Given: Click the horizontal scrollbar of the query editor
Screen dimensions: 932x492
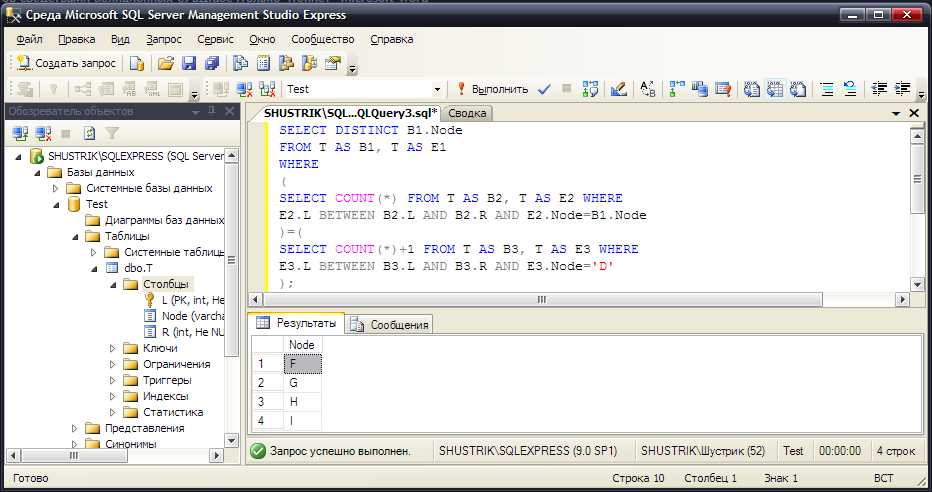Looking at the screenshot, I should point(541,299).
